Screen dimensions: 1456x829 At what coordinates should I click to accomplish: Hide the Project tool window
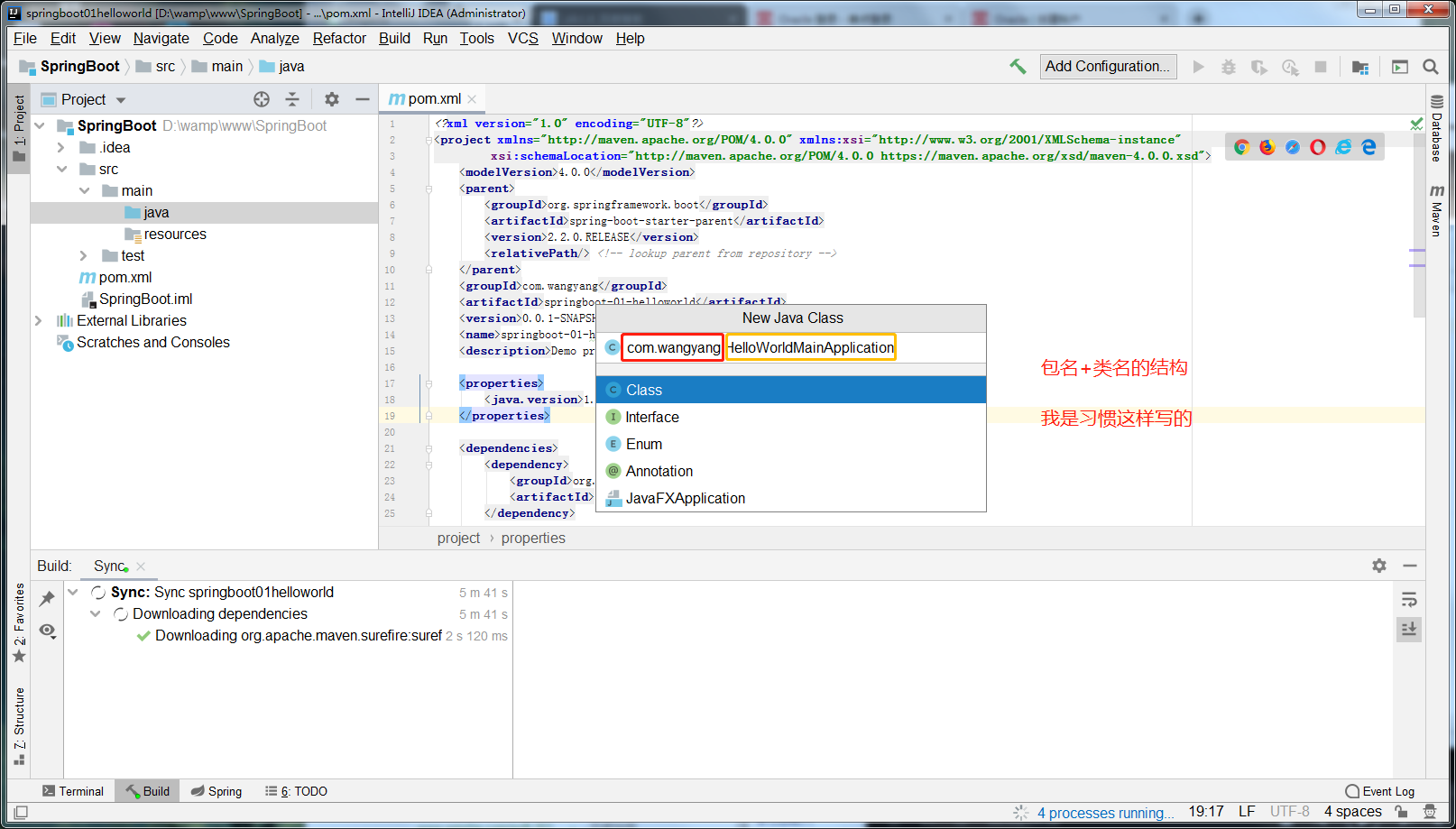(x=363, y=99)
